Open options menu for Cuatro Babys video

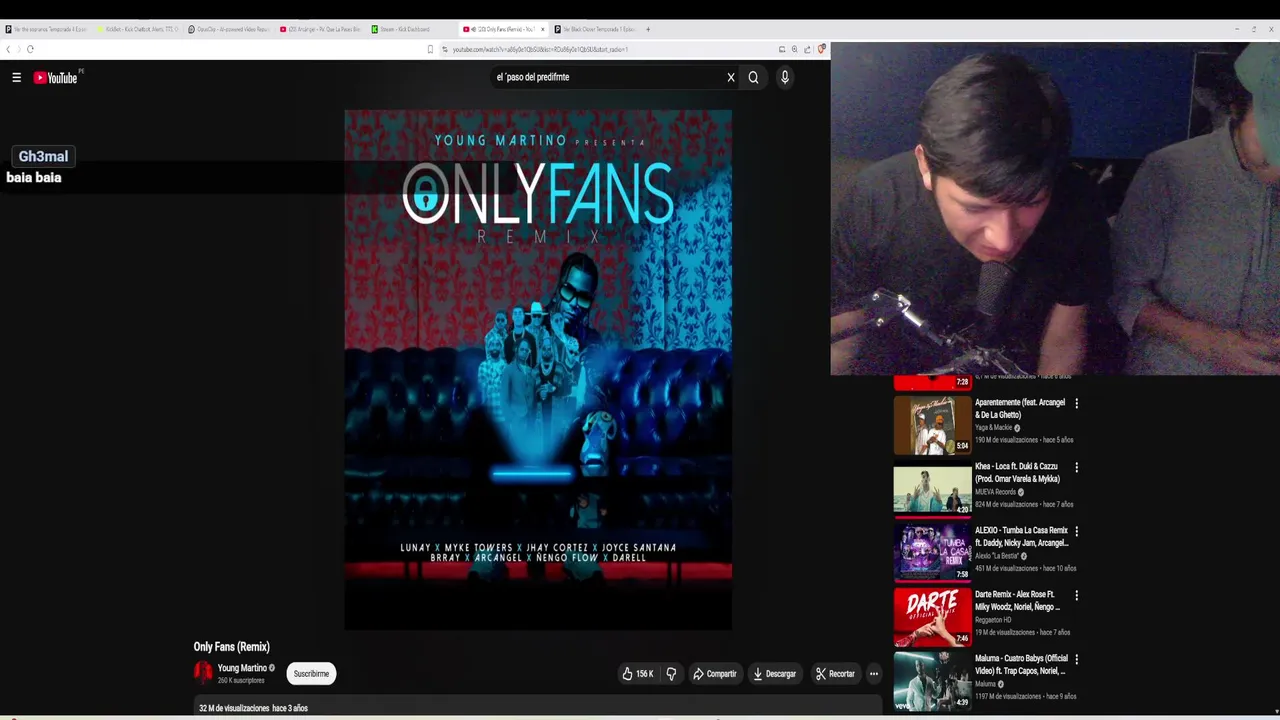pyautogui.click(x=1076, y=659)
